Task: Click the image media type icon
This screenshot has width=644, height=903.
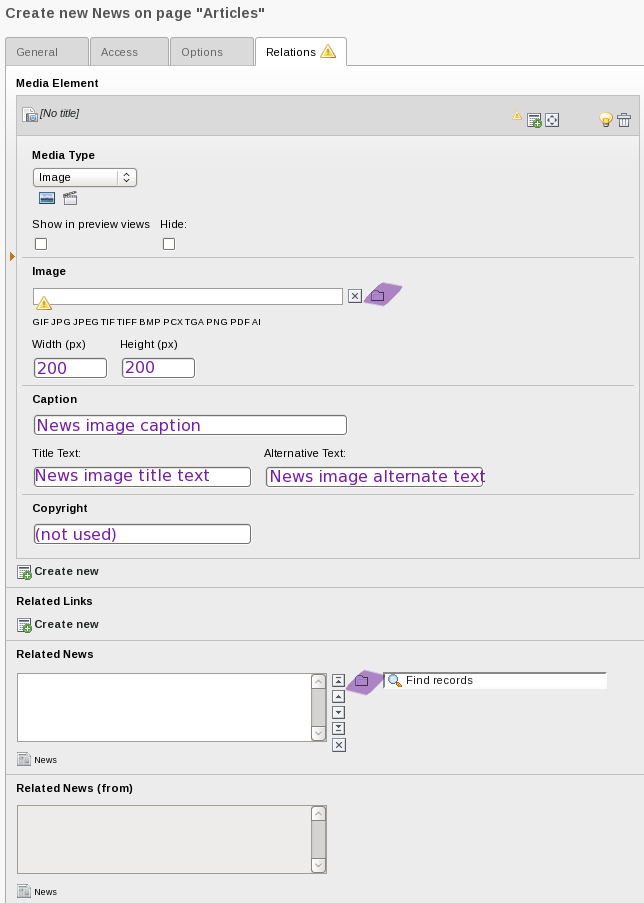Action: (x=47, y=198)
